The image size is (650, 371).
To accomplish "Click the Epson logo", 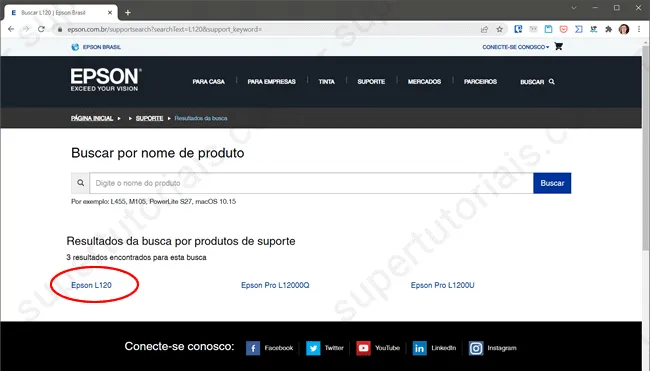I will pyautogui.click(x=106, y=80).
